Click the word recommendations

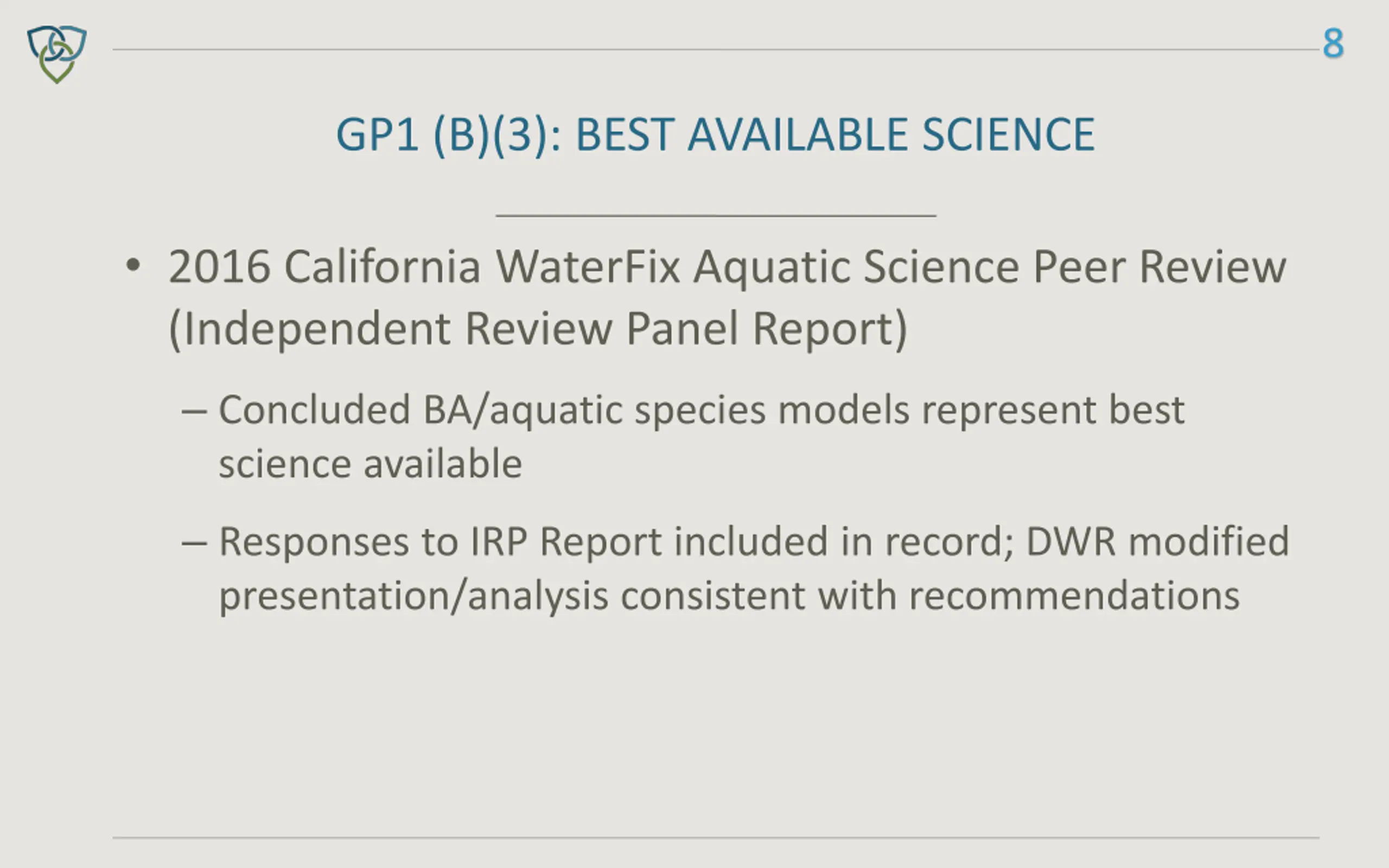pos(1074,595)
